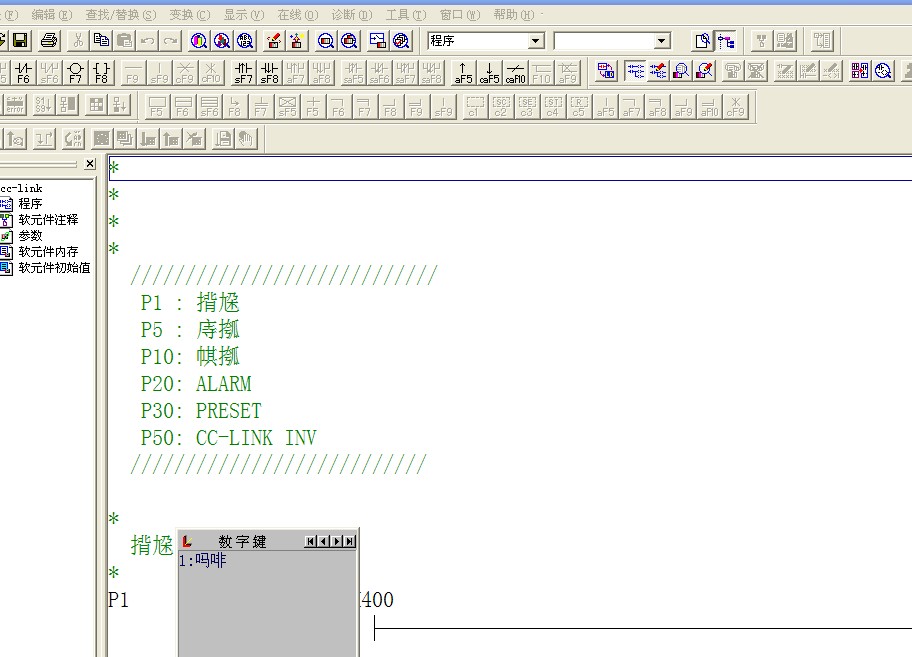
Task: Insert an application instruction with F8 button
Action: click(101, 72)
